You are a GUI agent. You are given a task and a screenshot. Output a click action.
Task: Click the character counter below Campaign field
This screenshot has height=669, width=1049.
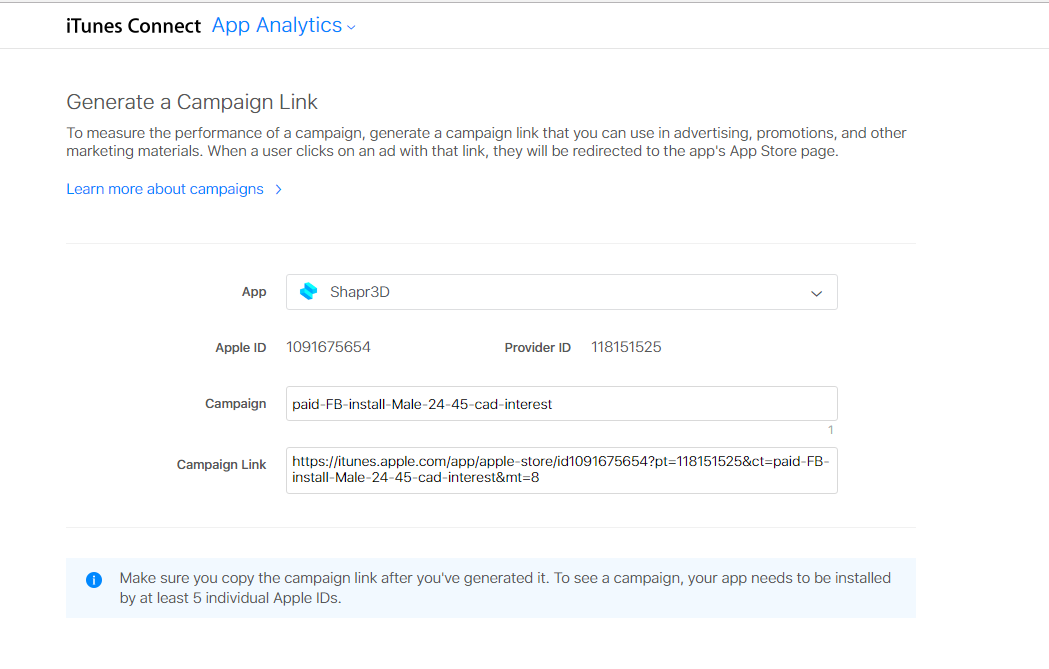pyautogui.click(x=830, y=430)
